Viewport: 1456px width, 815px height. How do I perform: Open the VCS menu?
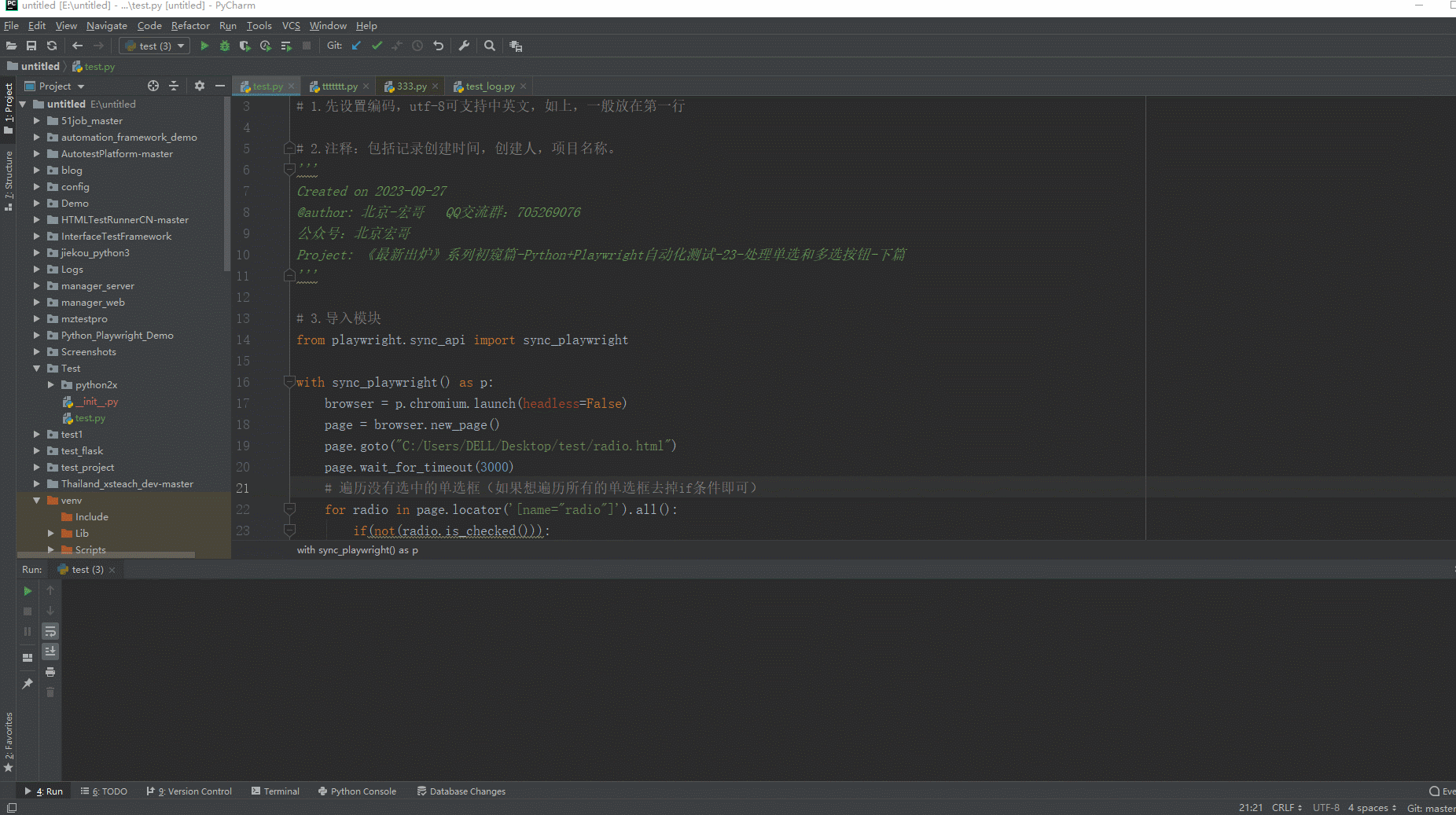point(291,25)
